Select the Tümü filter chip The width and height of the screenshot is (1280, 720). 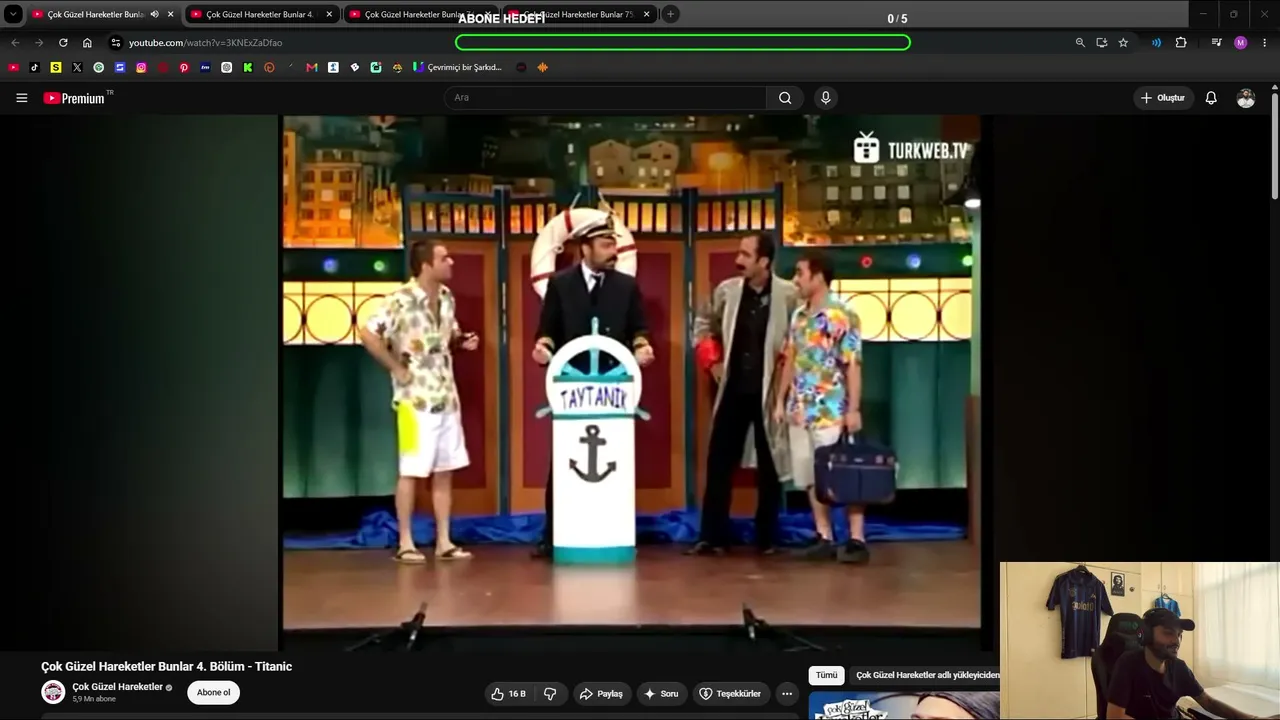(827, 676)
